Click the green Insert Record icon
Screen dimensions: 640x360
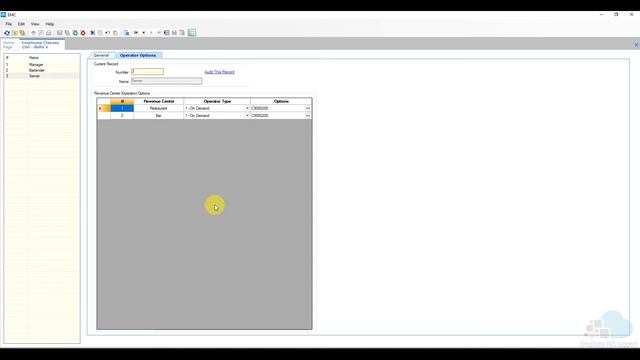click(75, 33)
